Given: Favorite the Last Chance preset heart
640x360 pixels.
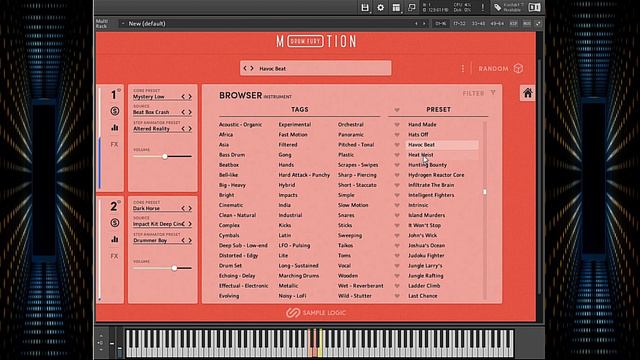Looking at the screenshot, I should (397, 296).
